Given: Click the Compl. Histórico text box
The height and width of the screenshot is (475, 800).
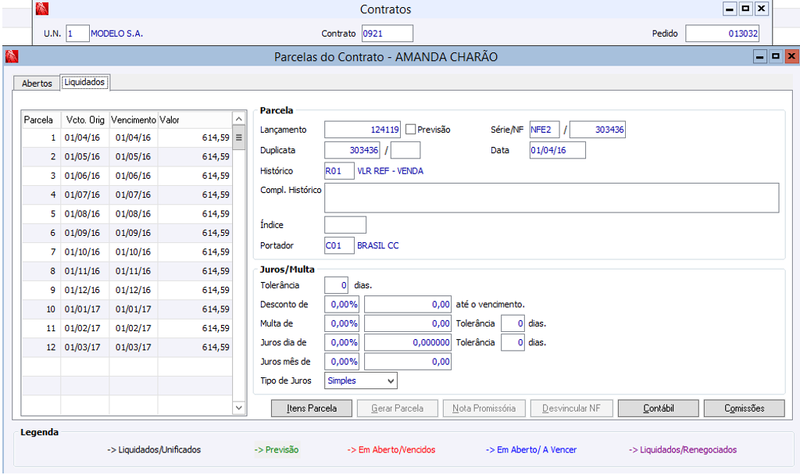Looking at the screenshot, I should click(x=552, y=198).
